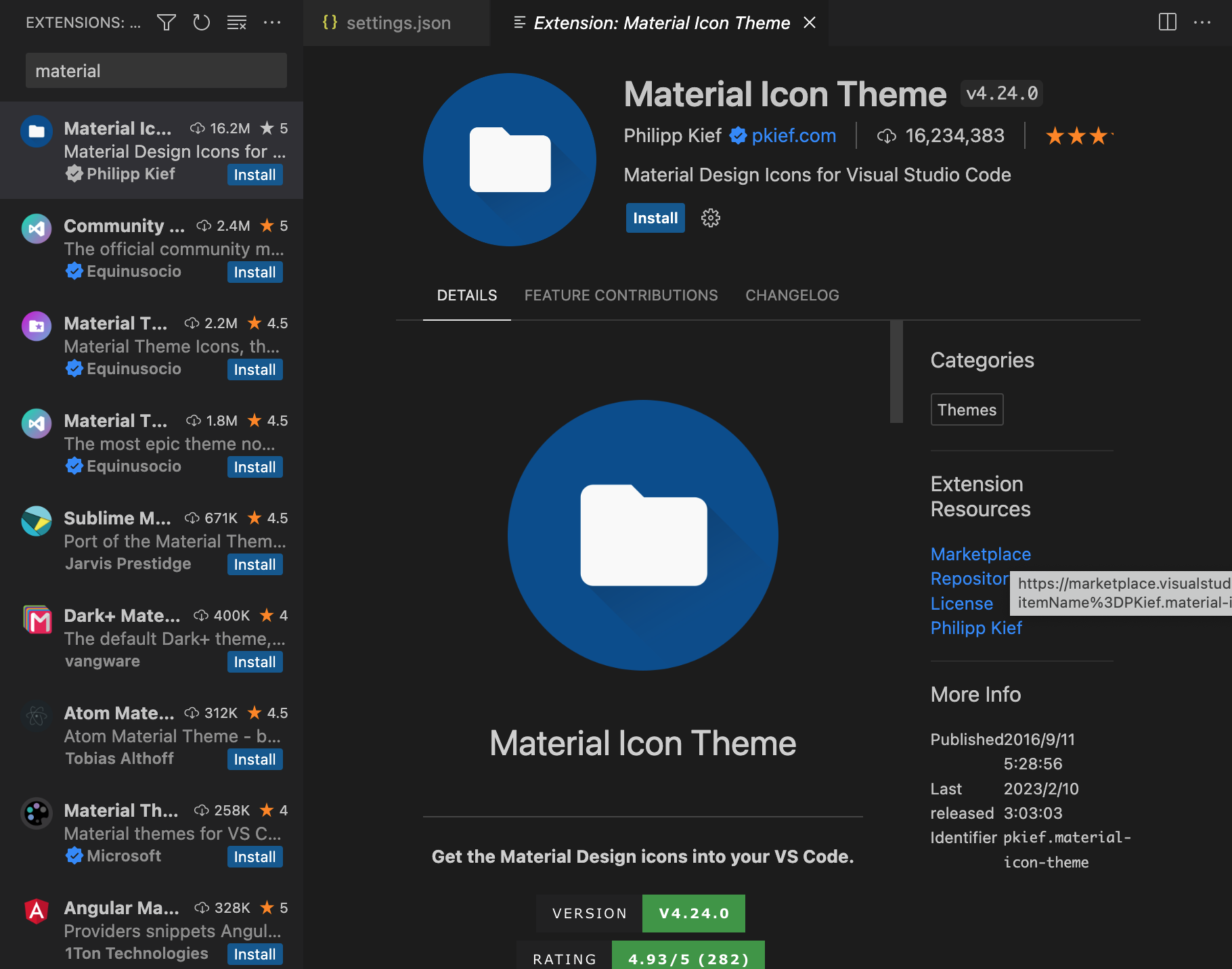This screenshot has height=969, width=1232.
Task: Open the pkief.com publisher link
Action: pyautogui.click(x=793, y=136)
